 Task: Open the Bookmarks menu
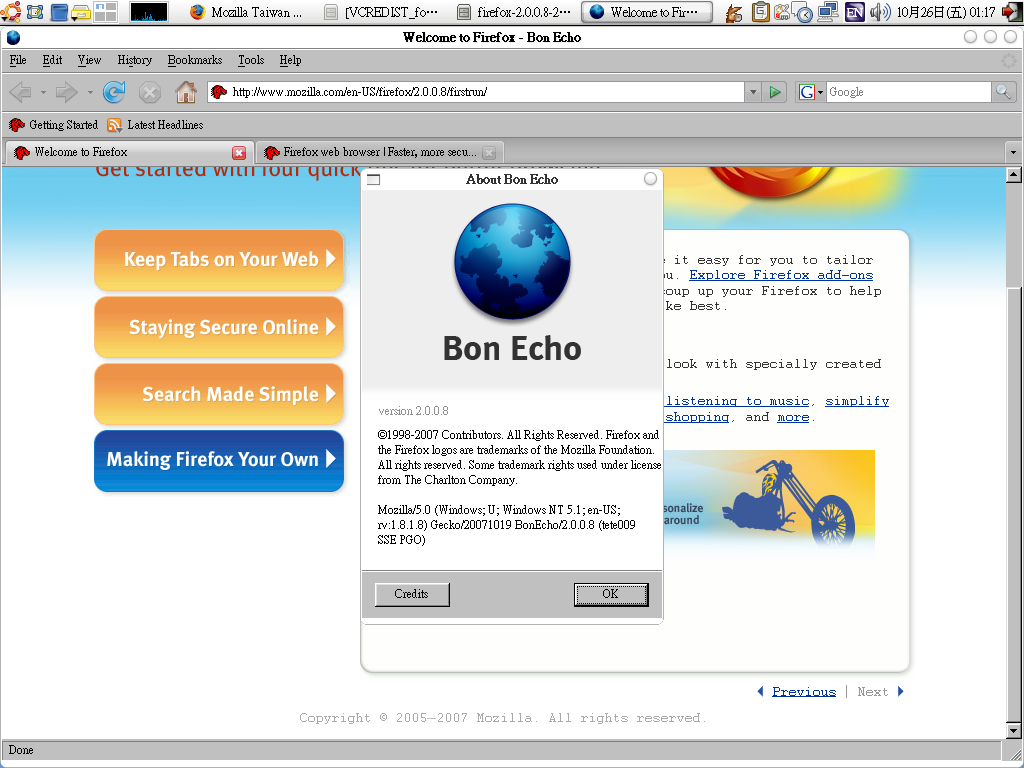click(x=195, y=60)
